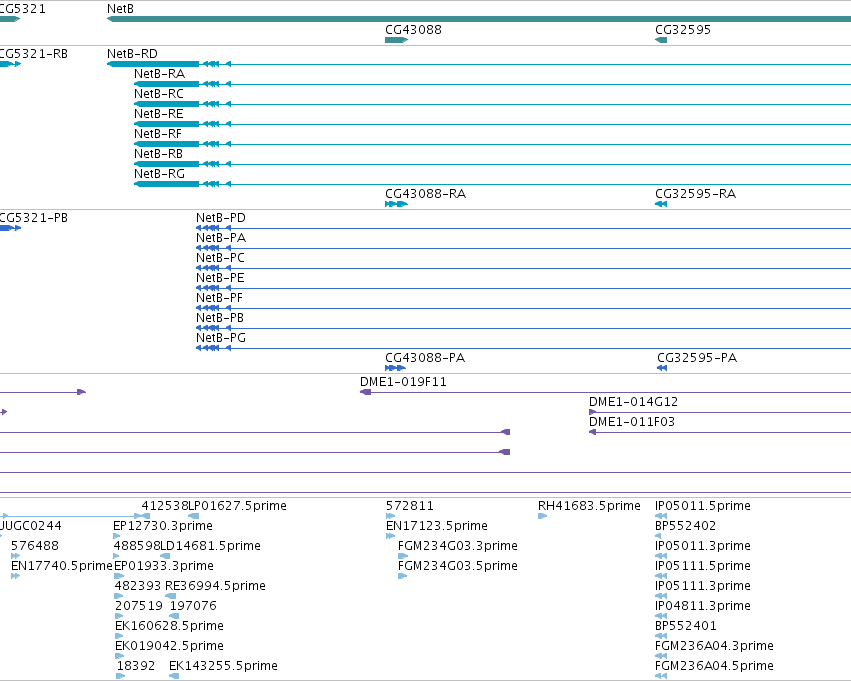Click the 576488 feature glyph

[x=15, y=556]
